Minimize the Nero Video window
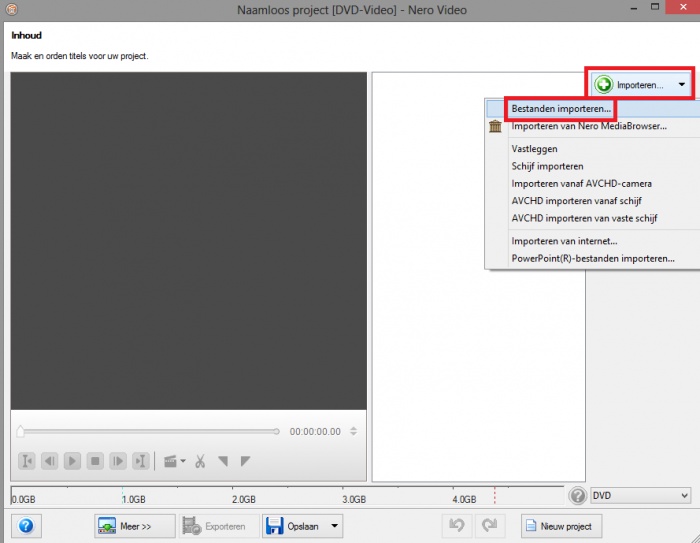700x543 pixels. tap(633, 8)
